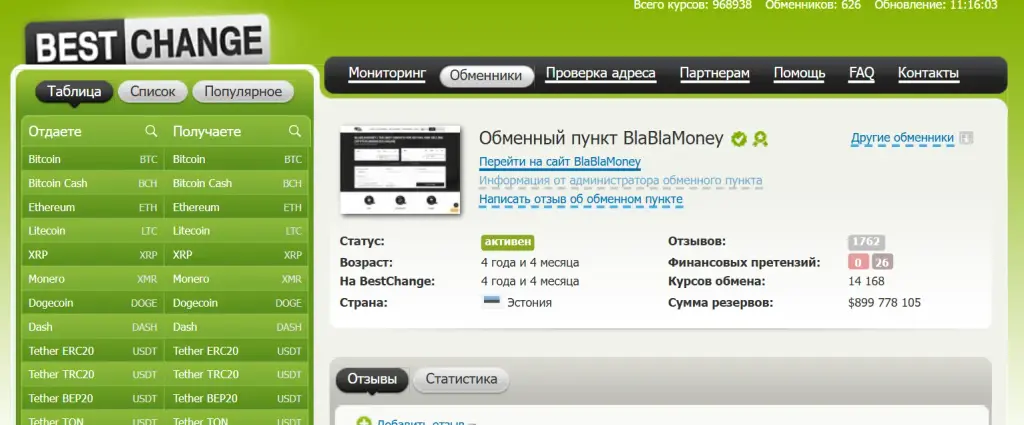Select Dogecoin in the Получаете column
The image size is (1024, 425).
coord(236,303)
